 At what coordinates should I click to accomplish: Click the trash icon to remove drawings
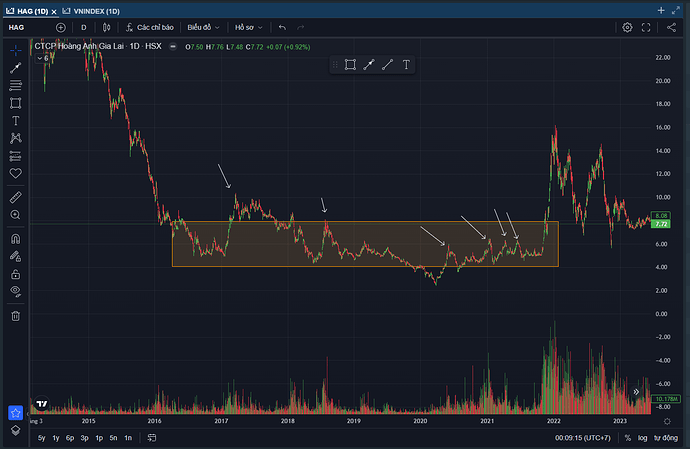(15, 316)
